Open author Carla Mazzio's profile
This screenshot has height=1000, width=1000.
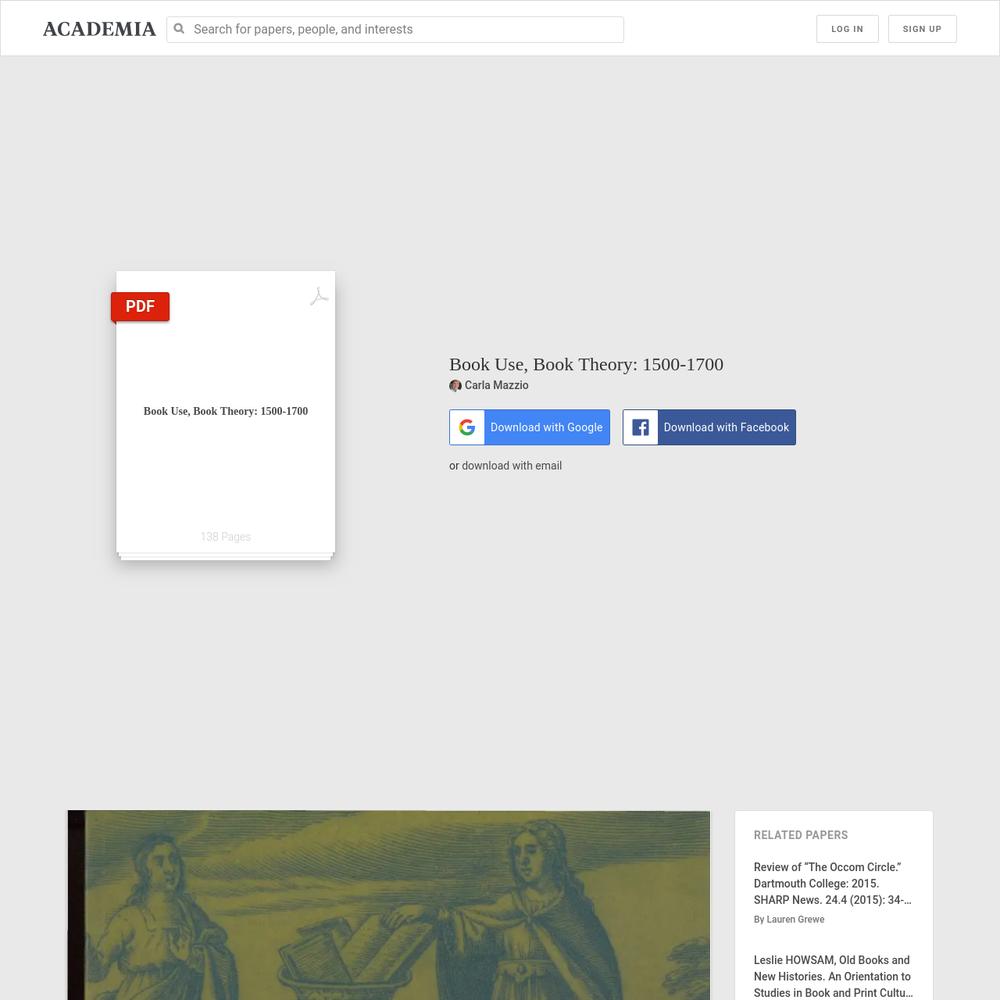[x=496, y=385]
